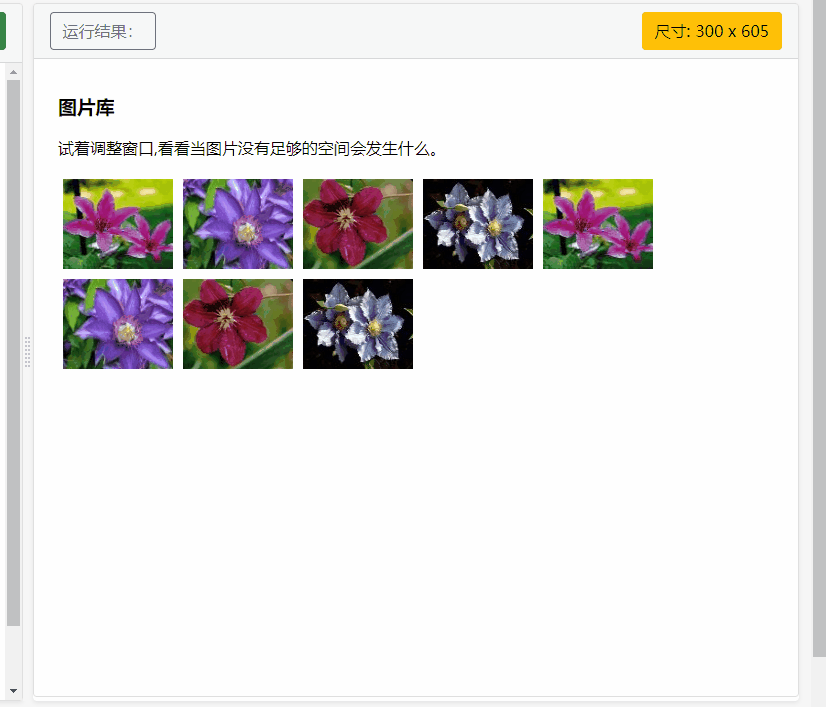Image resolution: width=826 pixels, height=707 pixels.
Task: Open the red flower thumbnail in bottom row
Action: 237,323
